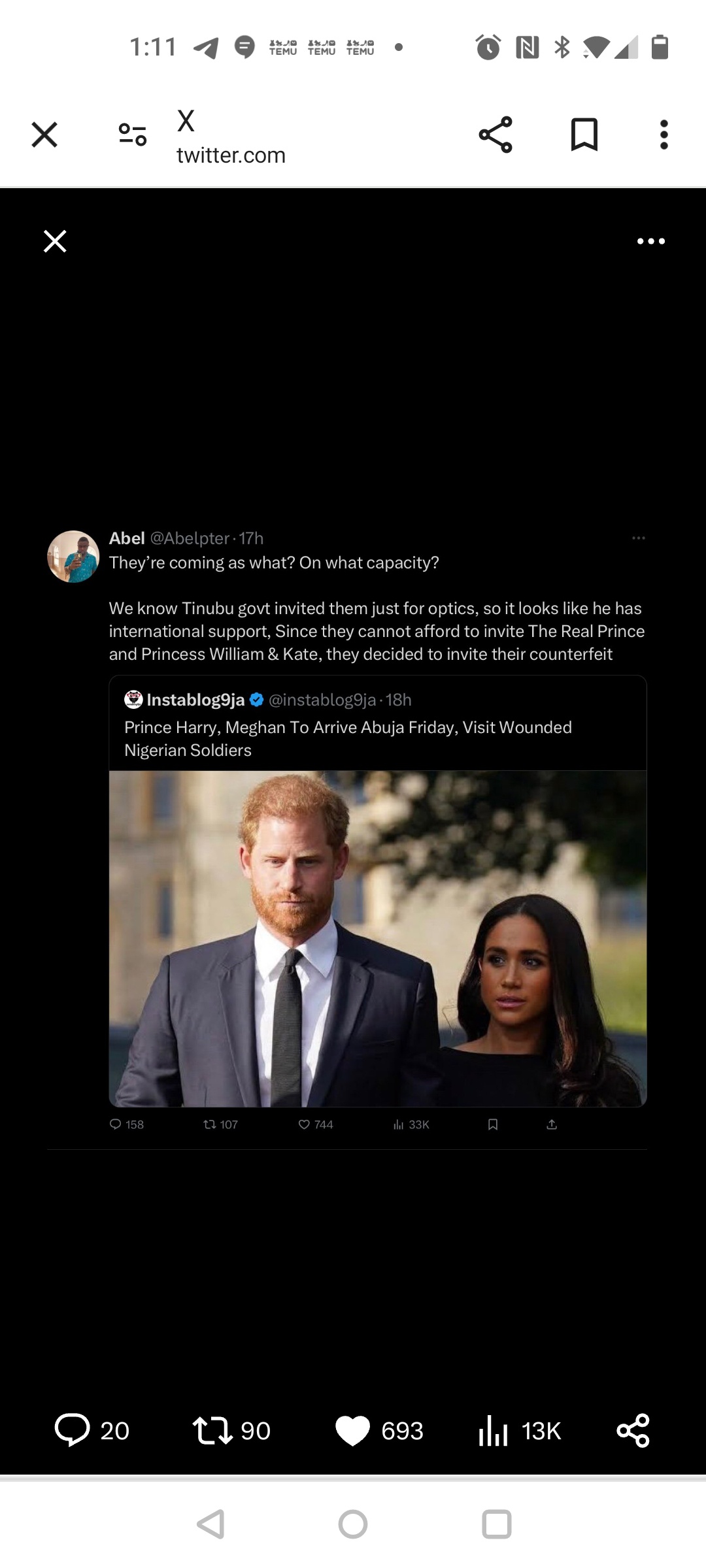Bookmark this page in browser toolbar
This screenshot has width=706, height=1568.
coord(584,135)
